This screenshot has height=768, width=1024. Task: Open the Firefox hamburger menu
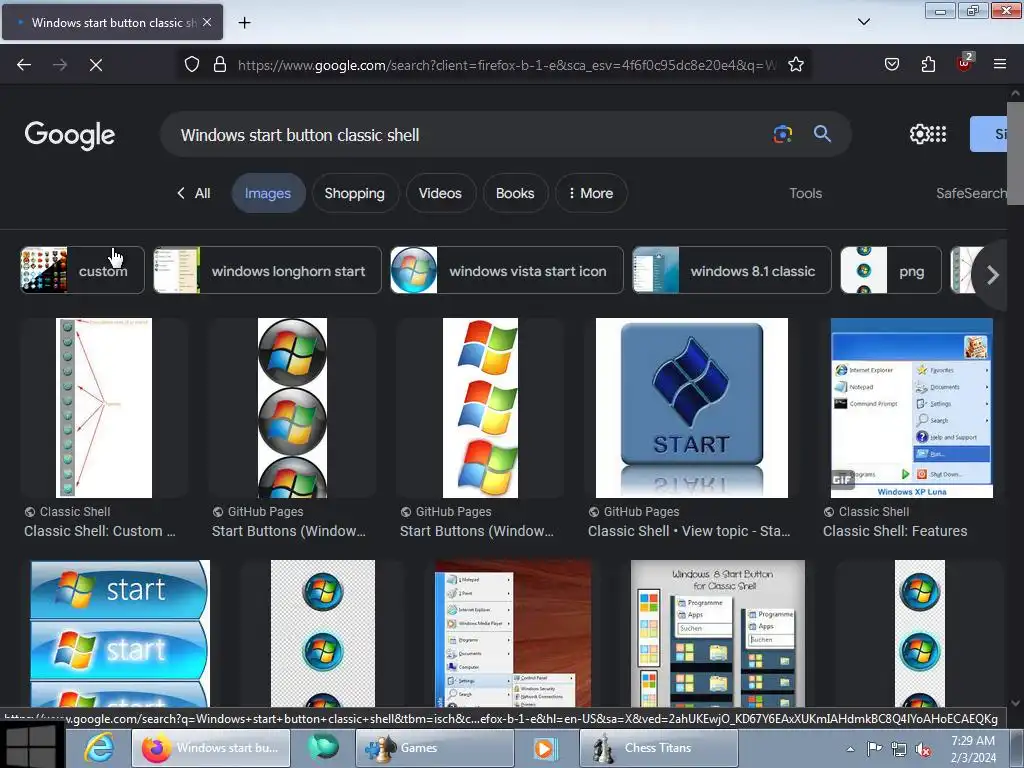(x=1000, y=64)
